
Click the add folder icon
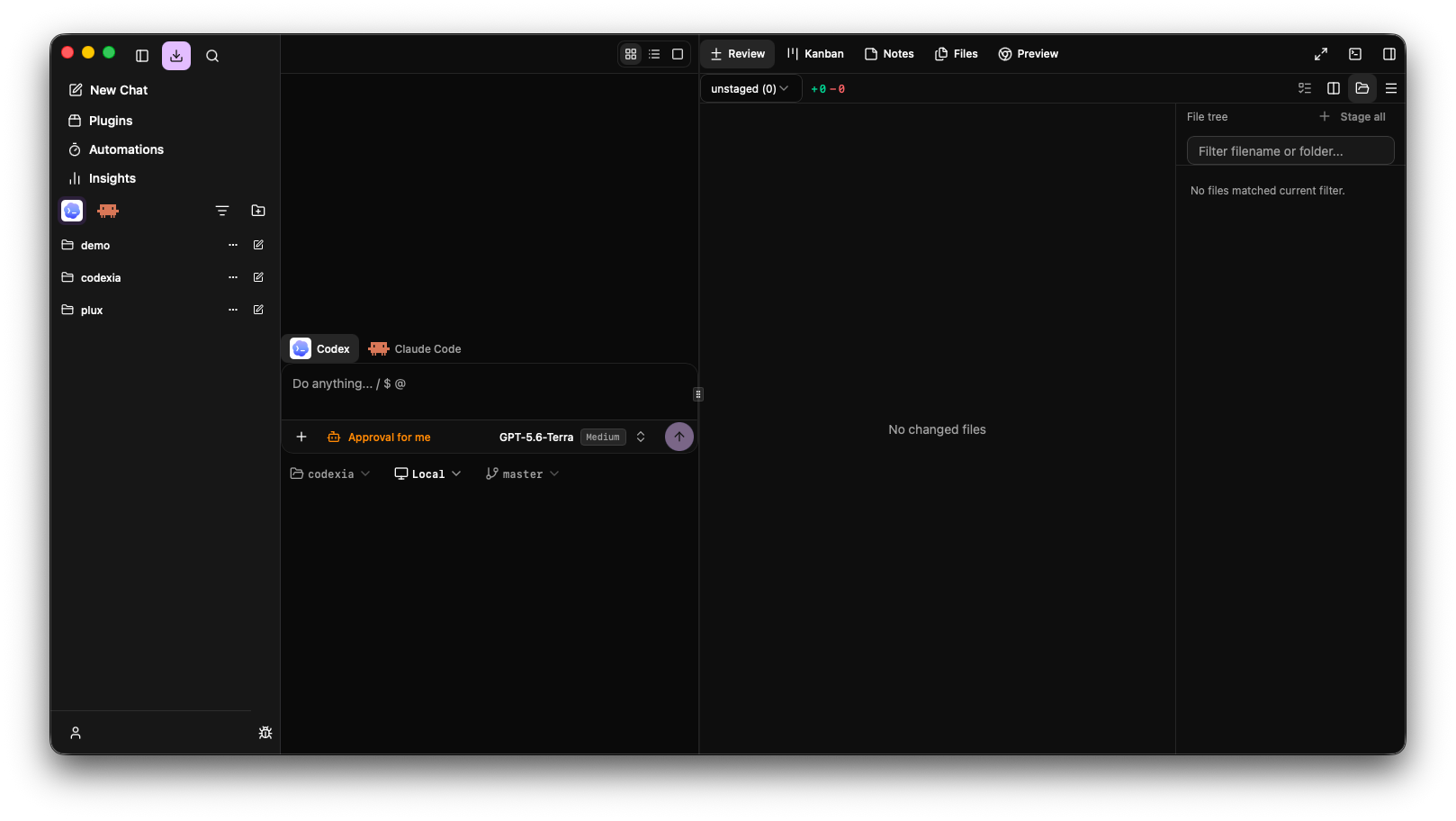(x=258, y=211)
